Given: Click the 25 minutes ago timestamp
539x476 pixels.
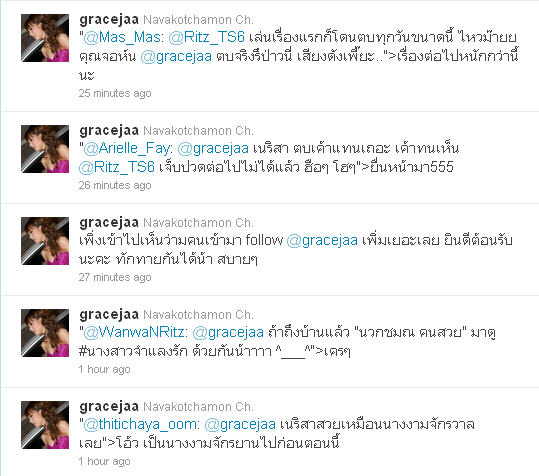Looking at the screenshot, I should pyautogui.click(x=115, y=93).
